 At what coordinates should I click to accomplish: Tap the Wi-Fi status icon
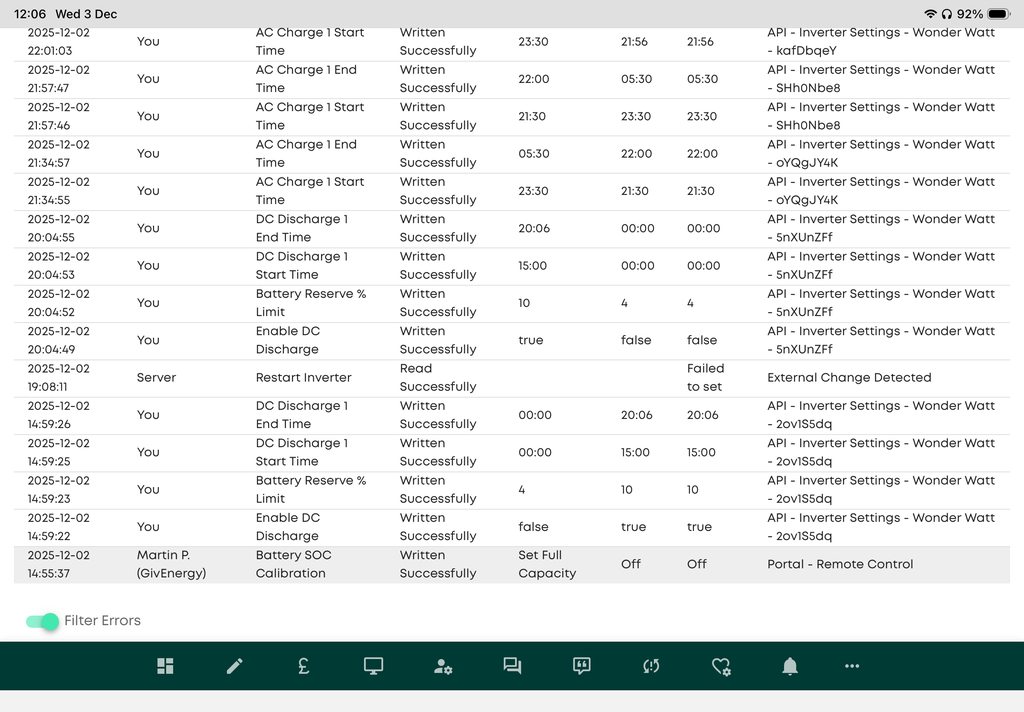[931, 14]
